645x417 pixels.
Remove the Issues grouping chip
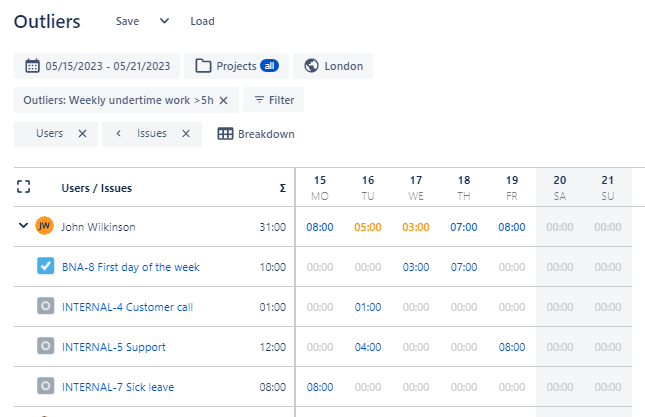185,134
